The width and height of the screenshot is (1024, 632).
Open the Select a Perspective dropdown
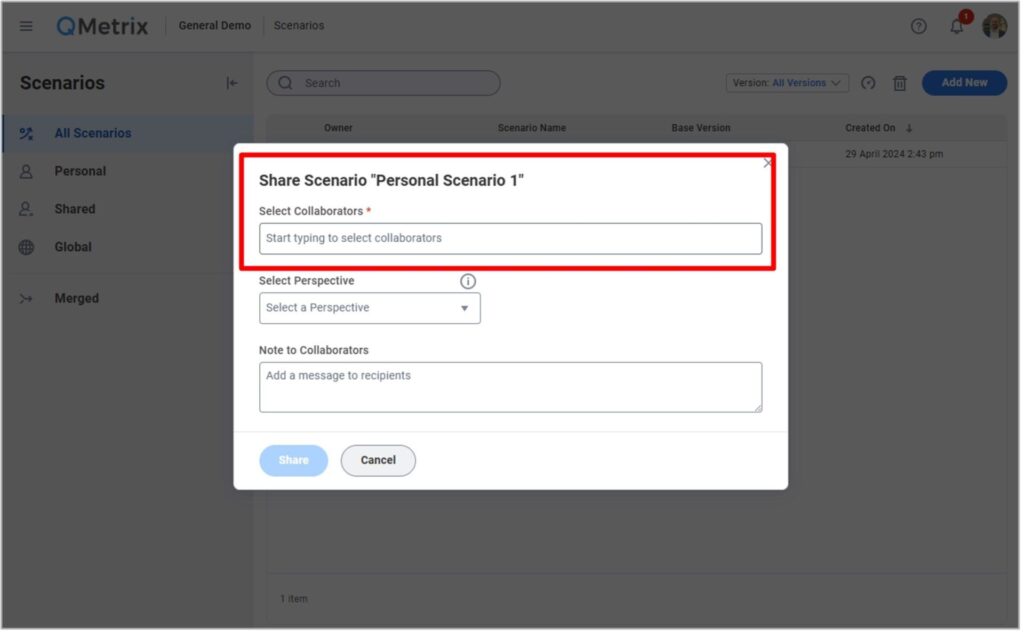369,308
